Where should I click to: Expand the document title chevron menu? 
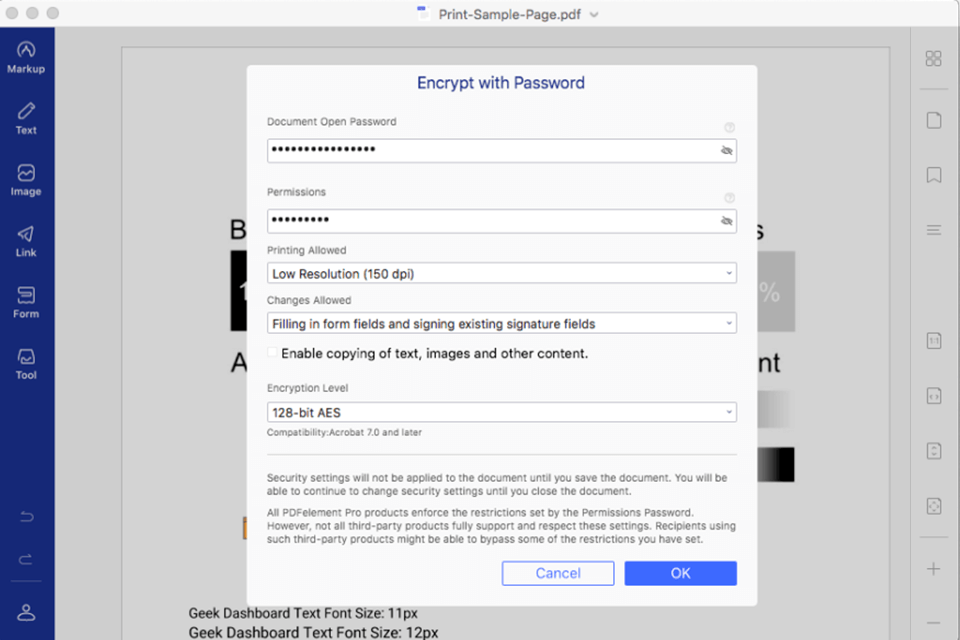pyautogui.click(x=594, y=15)
